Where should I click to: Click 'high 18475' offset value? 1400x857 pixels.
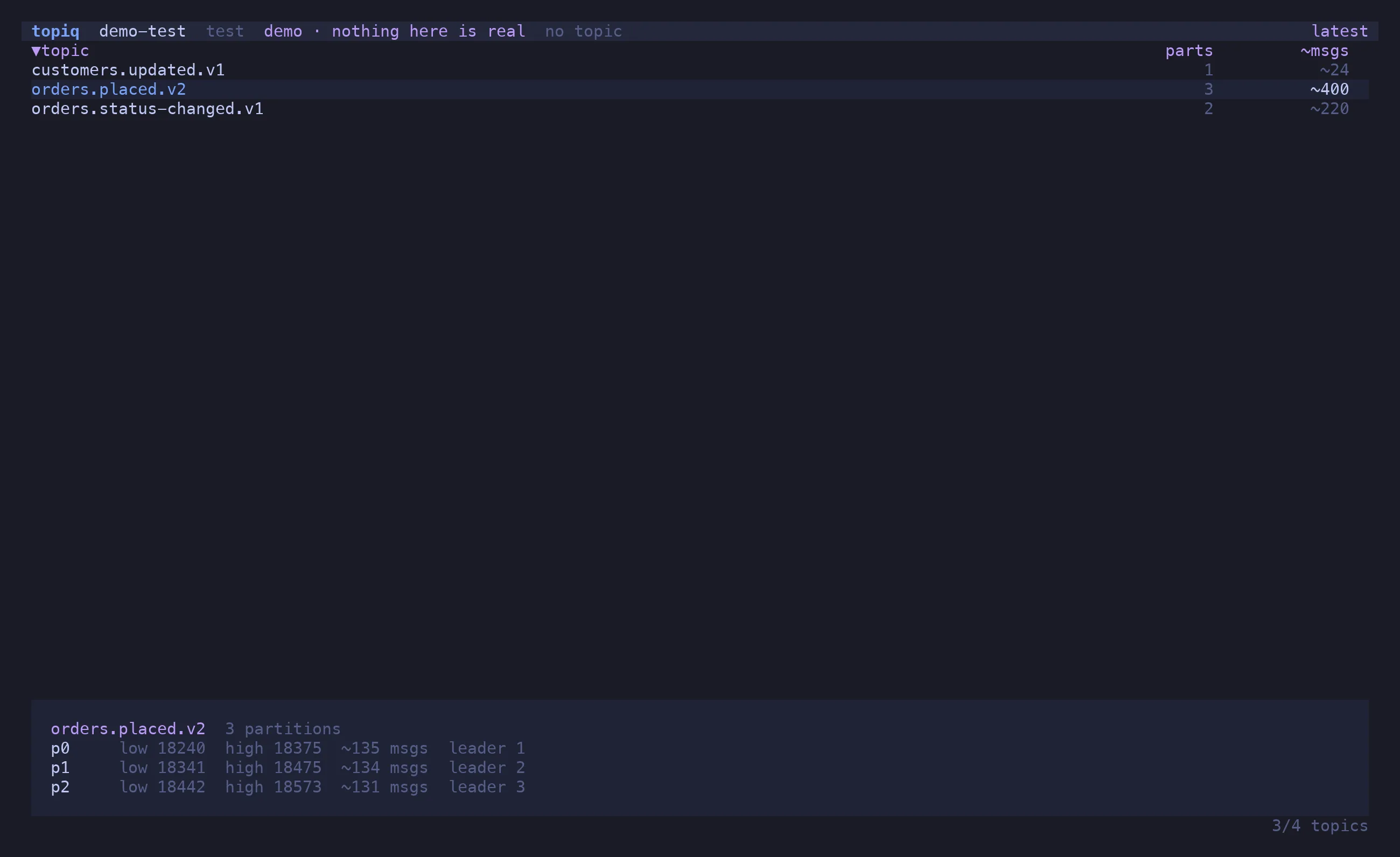(x=274, y=767)
